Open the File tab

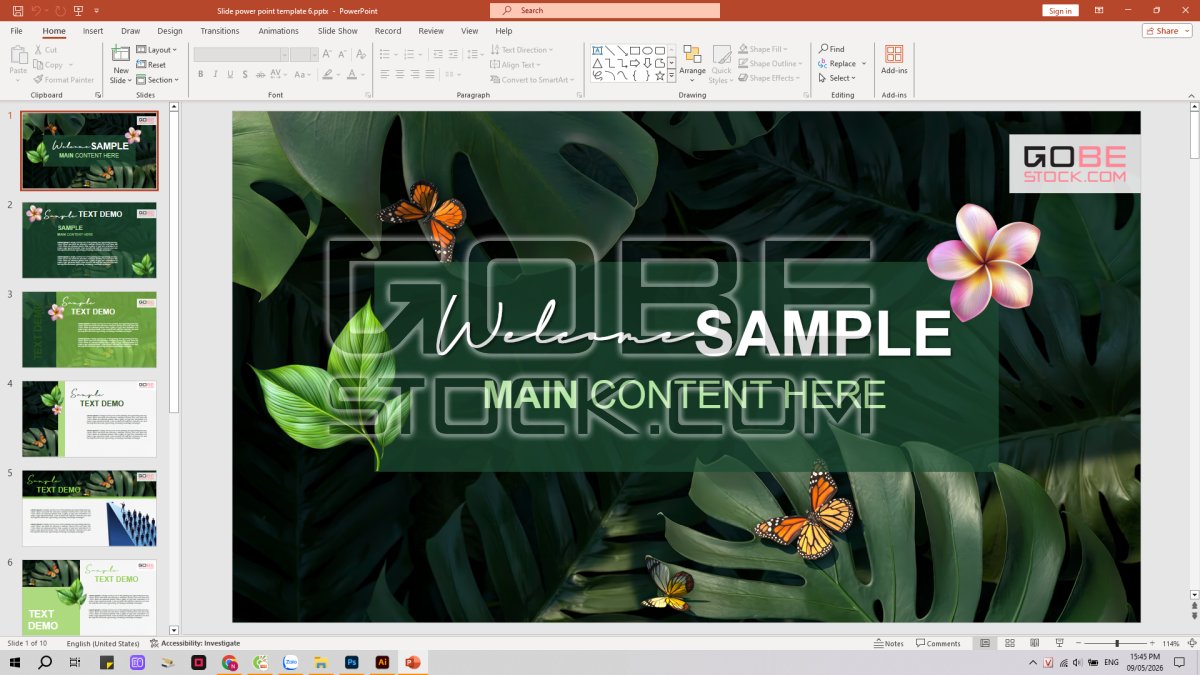click(x=16, y=31)
